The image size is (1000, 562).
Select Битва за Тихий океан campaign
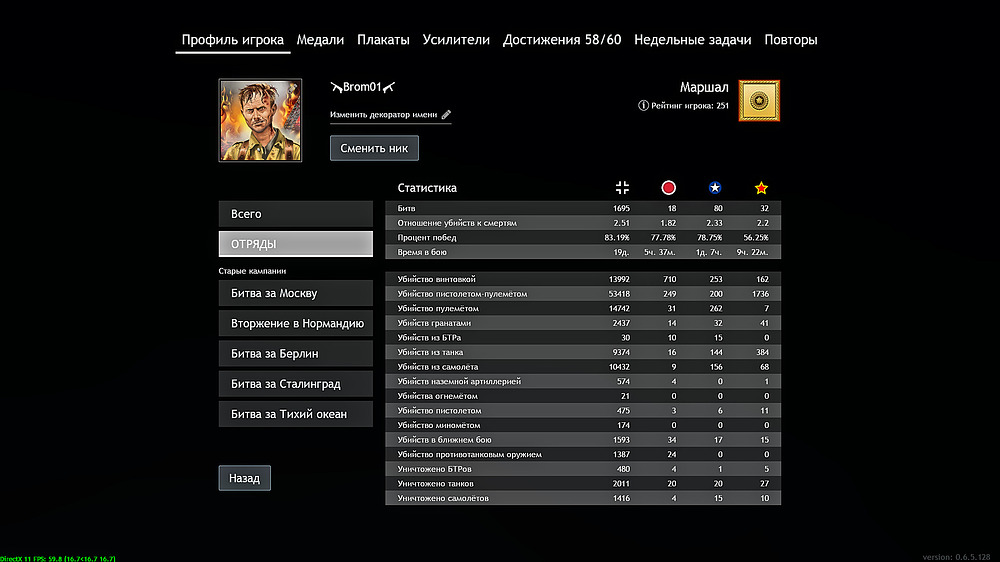point(295,414)
